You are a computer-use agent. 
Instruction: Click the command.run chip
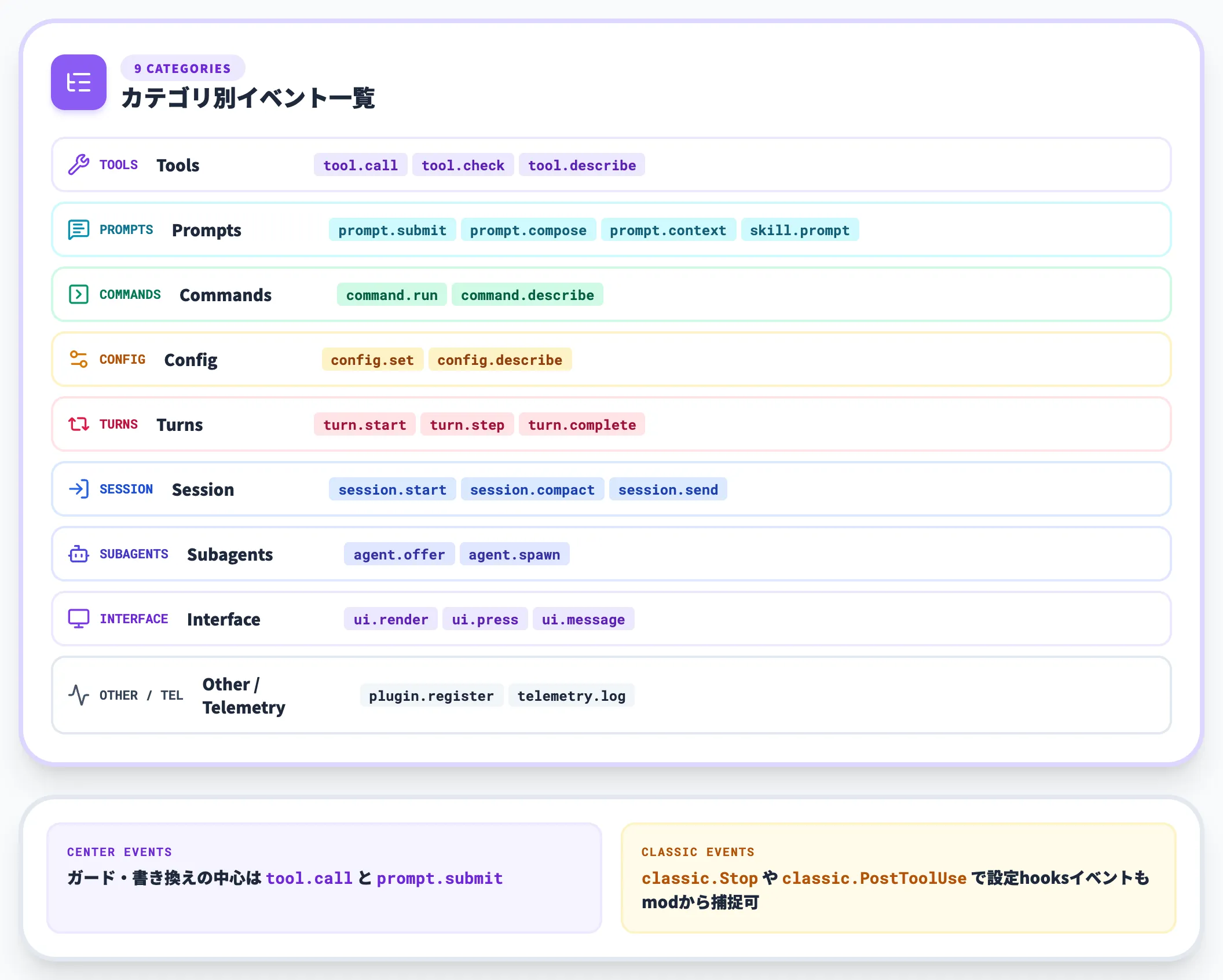(392, 295)
